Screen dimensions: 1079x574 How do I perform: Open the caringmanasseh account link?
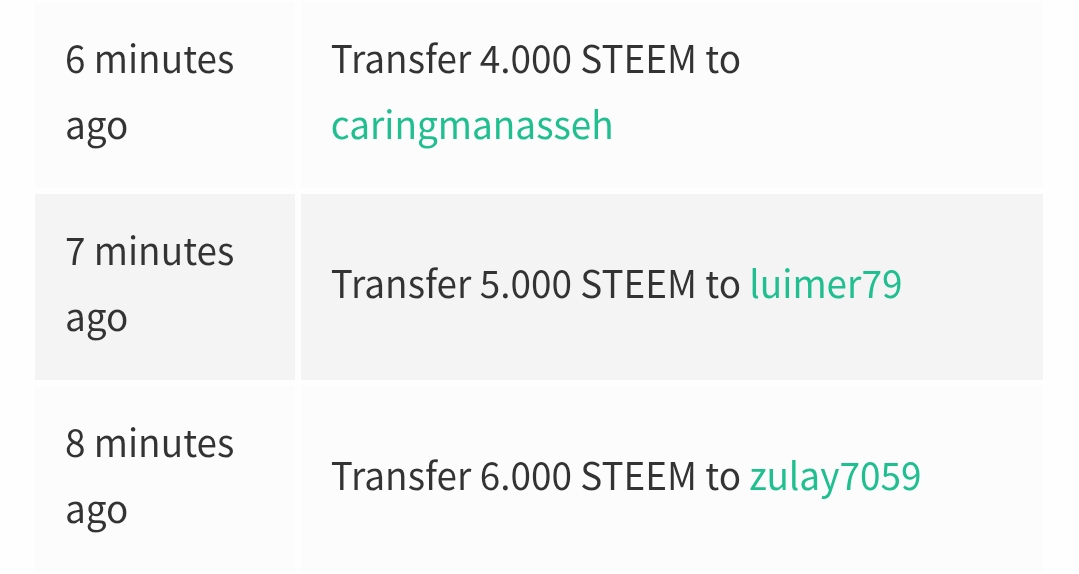(472, 127)
